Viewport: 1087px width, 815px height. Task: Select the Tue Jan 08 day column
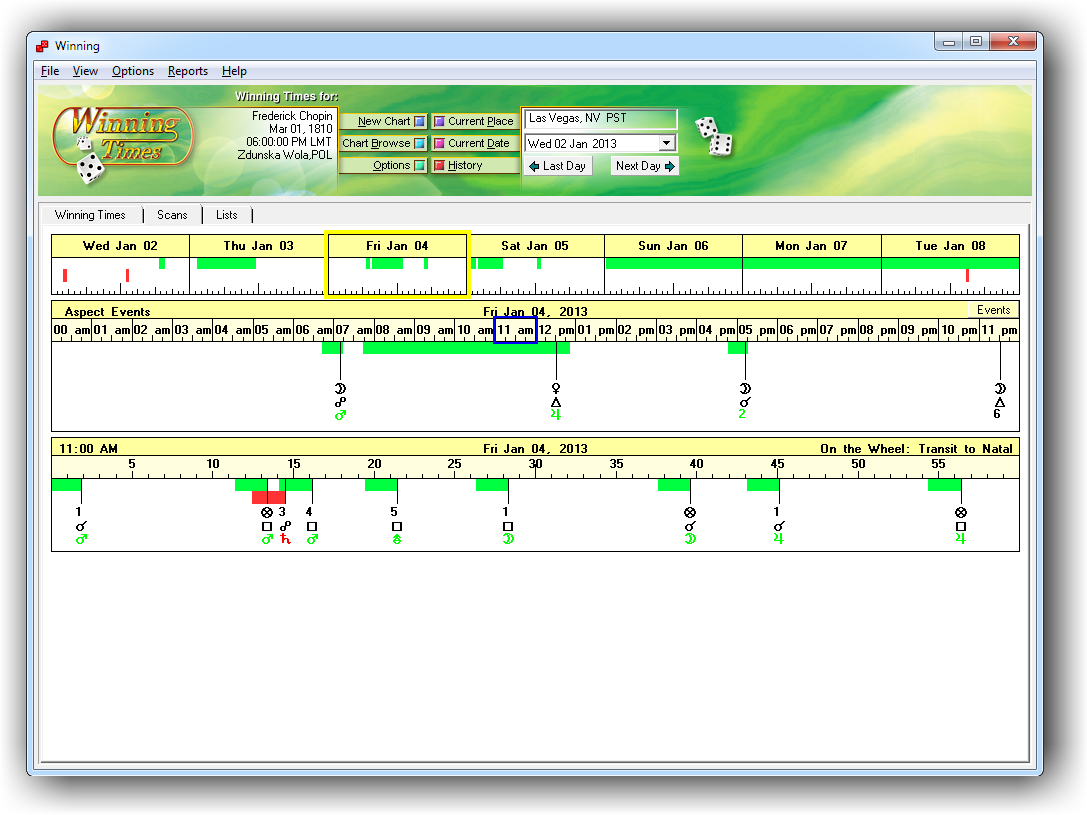click(950, 265)
